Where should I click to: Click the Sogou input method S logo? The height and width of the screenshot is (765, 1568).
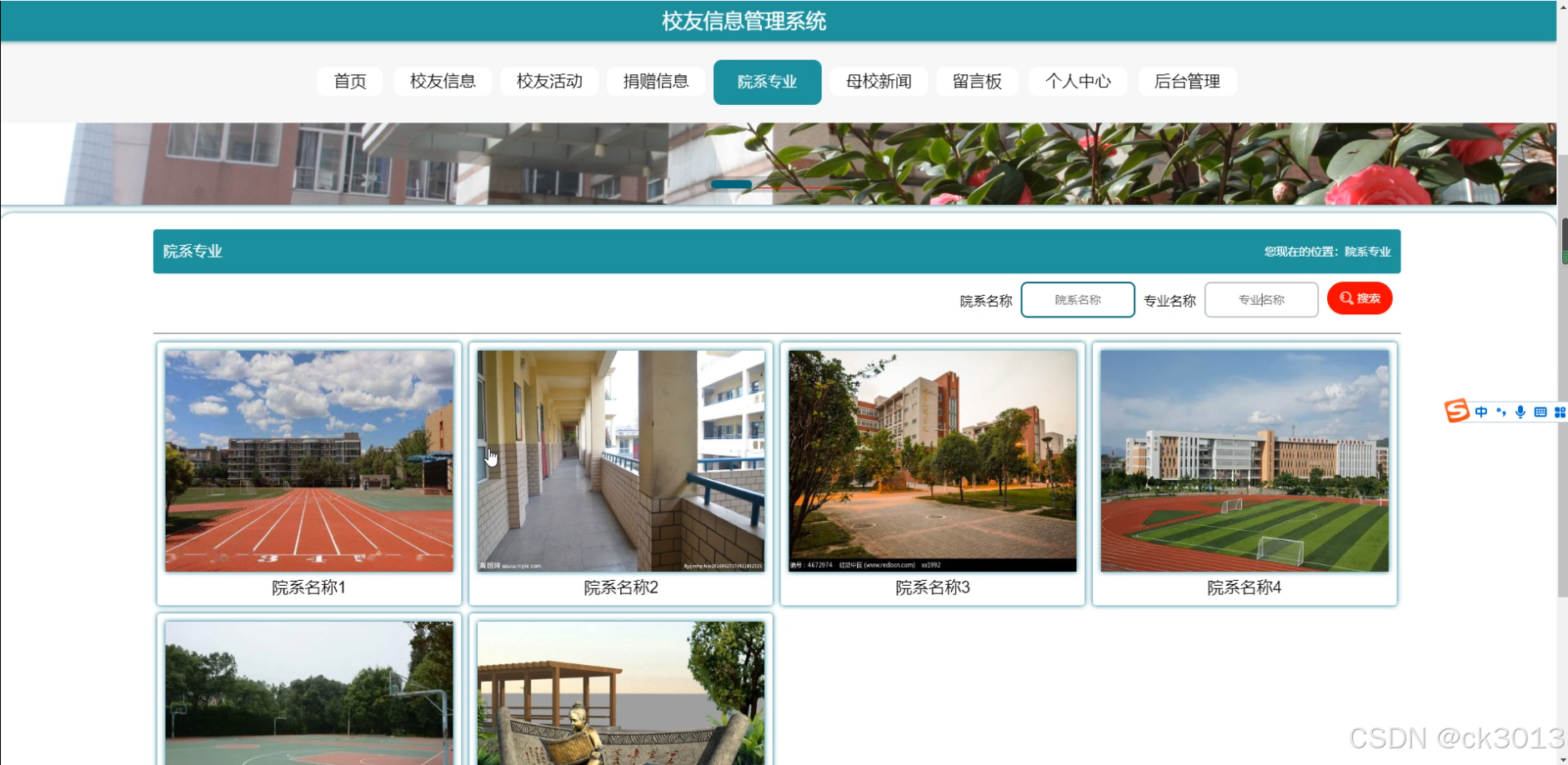[x=1457, y=411]
